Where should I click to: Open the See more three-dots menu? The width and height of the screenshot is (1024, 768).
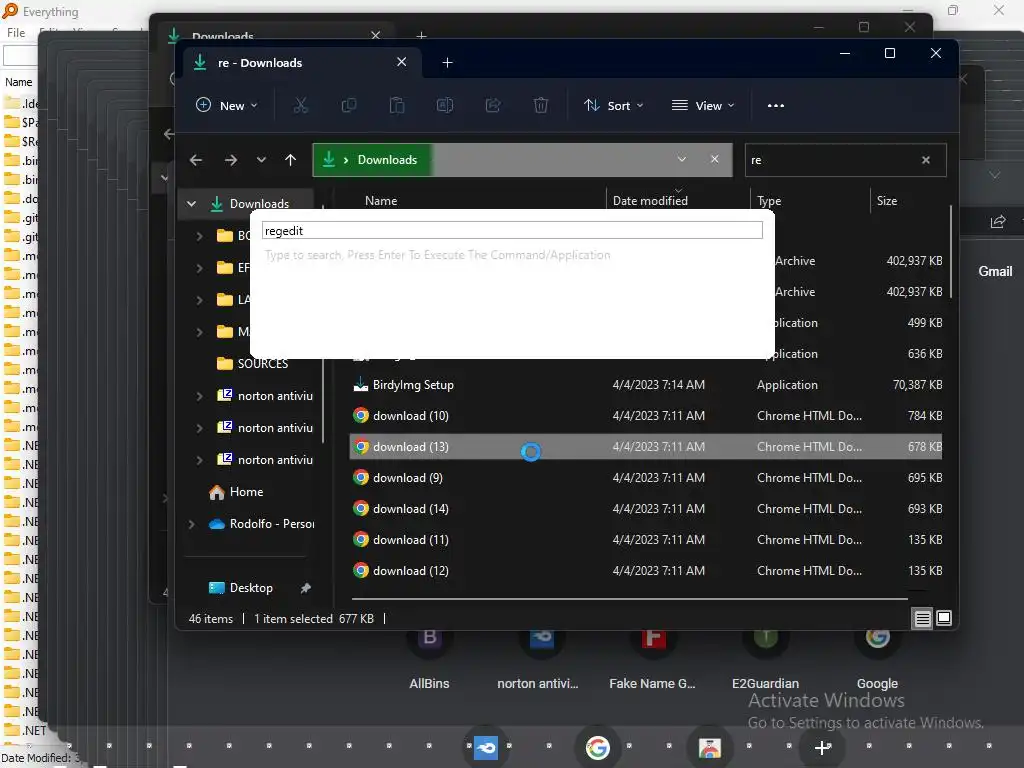pyautogui.click(x=776, y=106)
